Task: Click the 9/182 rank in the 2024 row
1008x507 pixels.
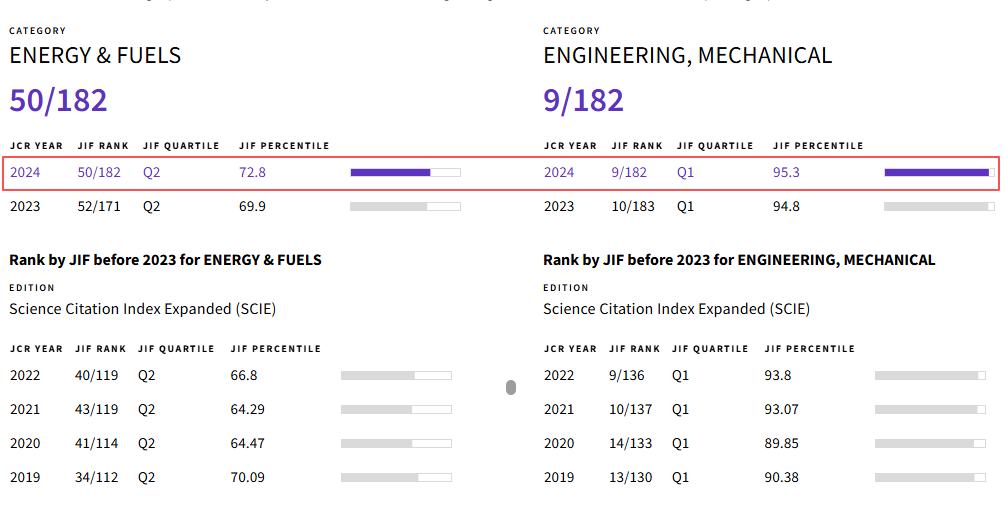Action: coord(629,172)
